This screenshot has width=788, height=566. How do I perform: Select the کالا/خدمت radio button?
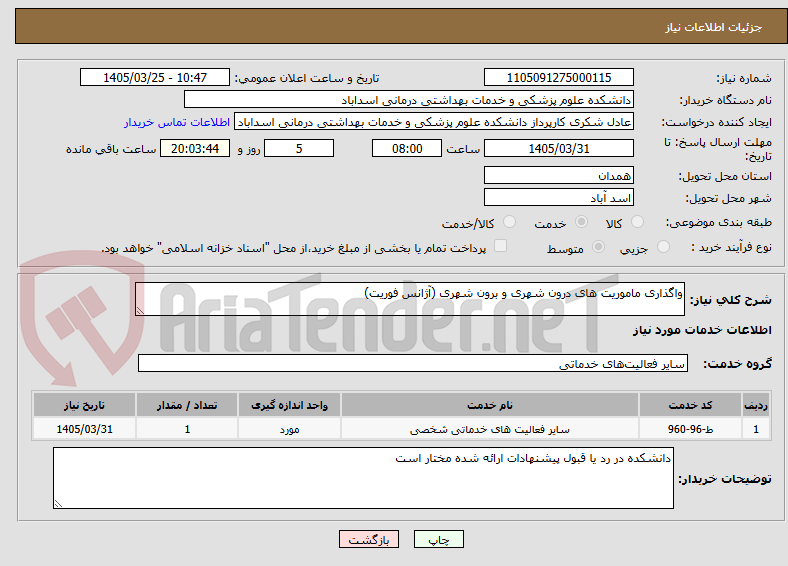point(510,222)
